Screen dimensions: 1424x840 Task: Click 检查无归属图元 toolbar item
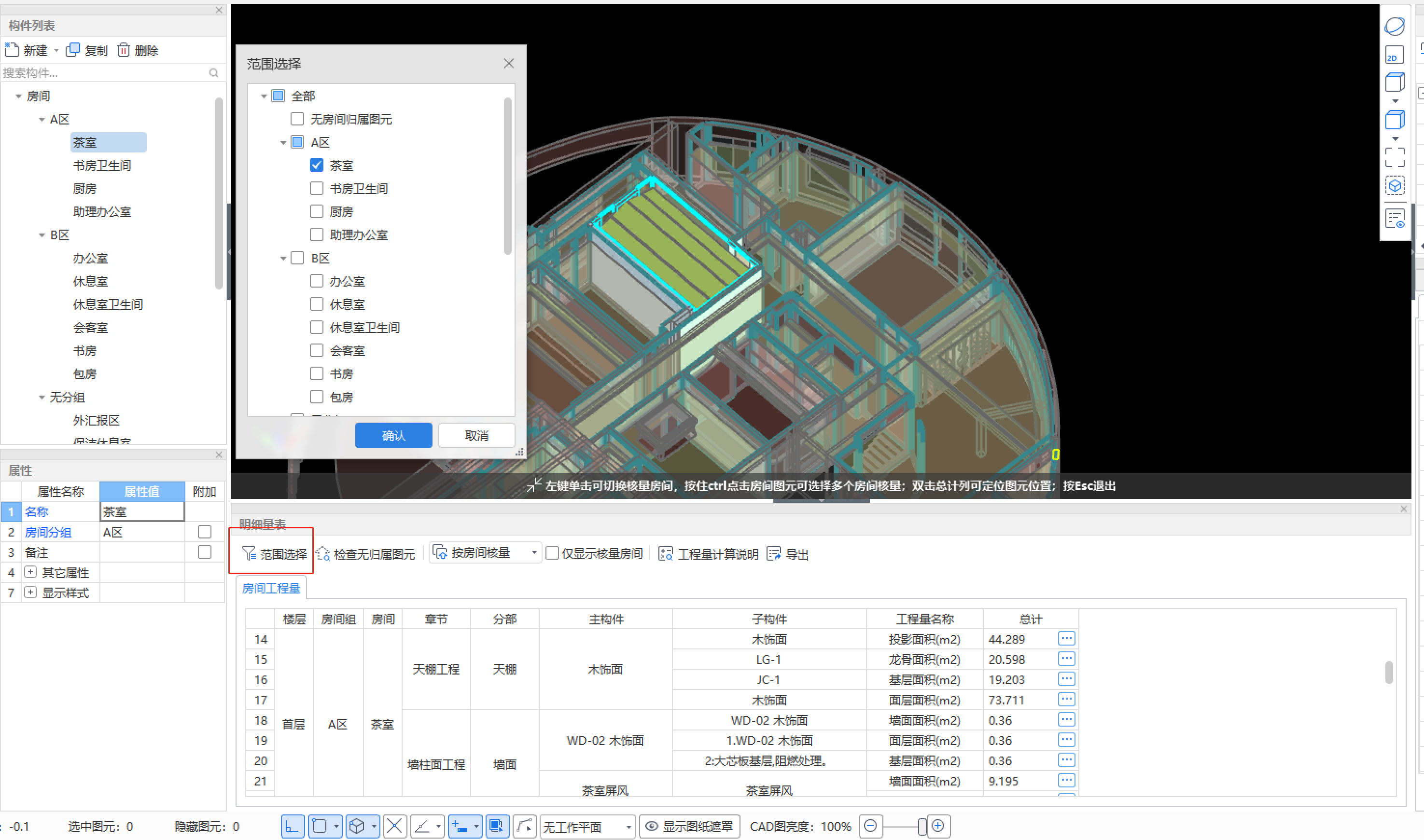pyautogui.click(x=366, y=554)
